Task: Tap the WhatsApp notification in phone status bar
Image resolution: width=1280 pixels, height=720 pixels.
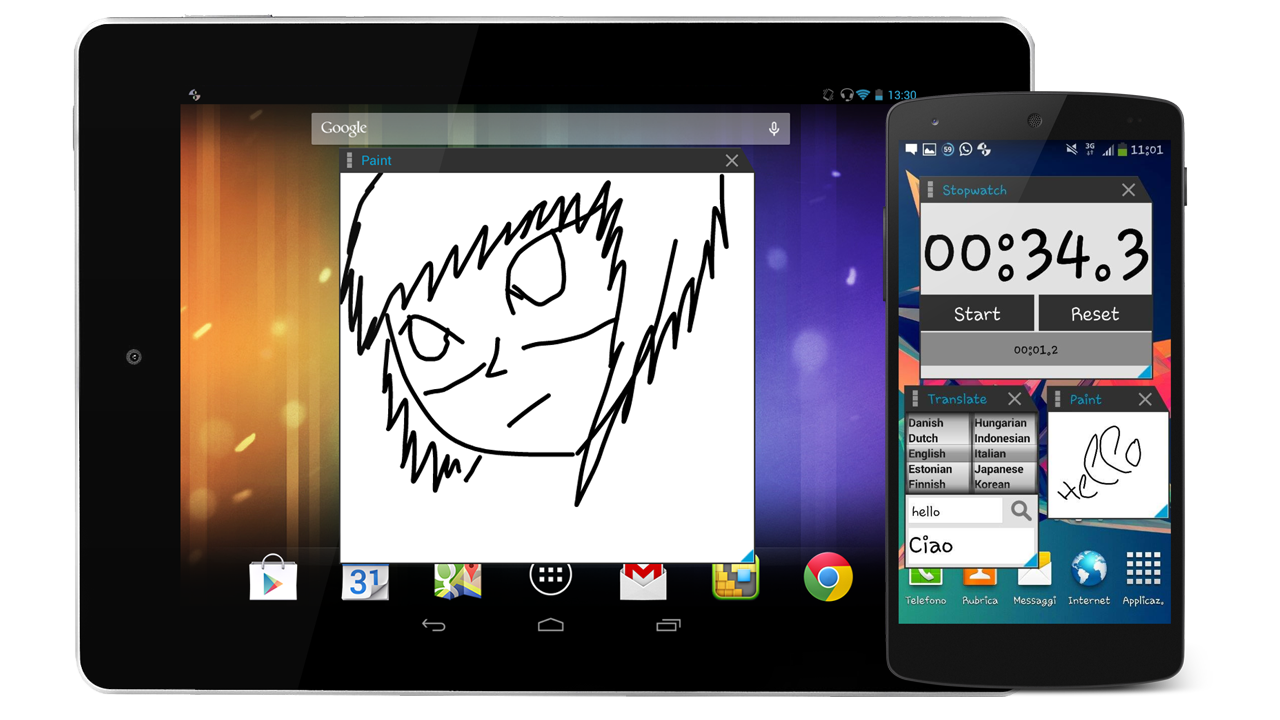Action: [966, 150]
